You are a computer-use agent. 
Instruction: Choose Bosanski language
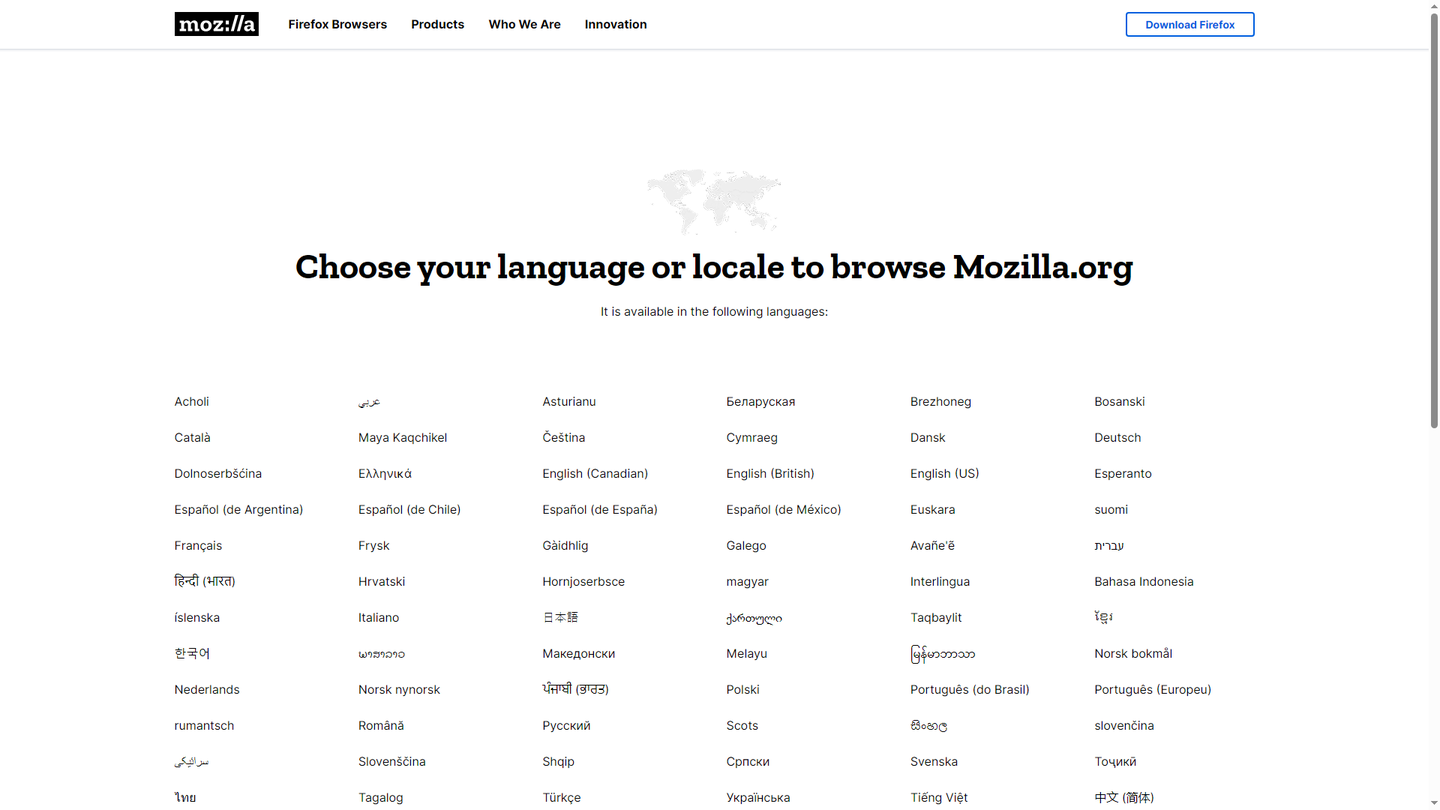1119,401
